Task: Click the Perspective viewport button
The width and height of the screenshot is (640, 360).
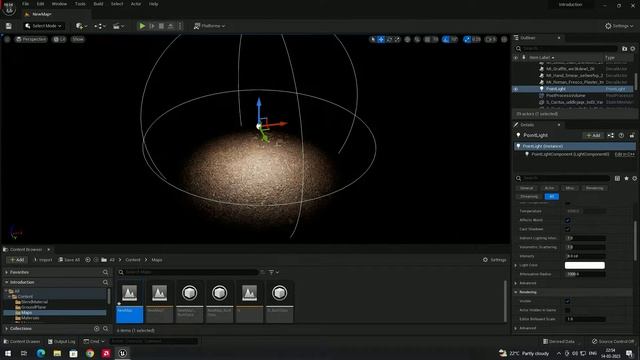Action: (x=31, y=39)
